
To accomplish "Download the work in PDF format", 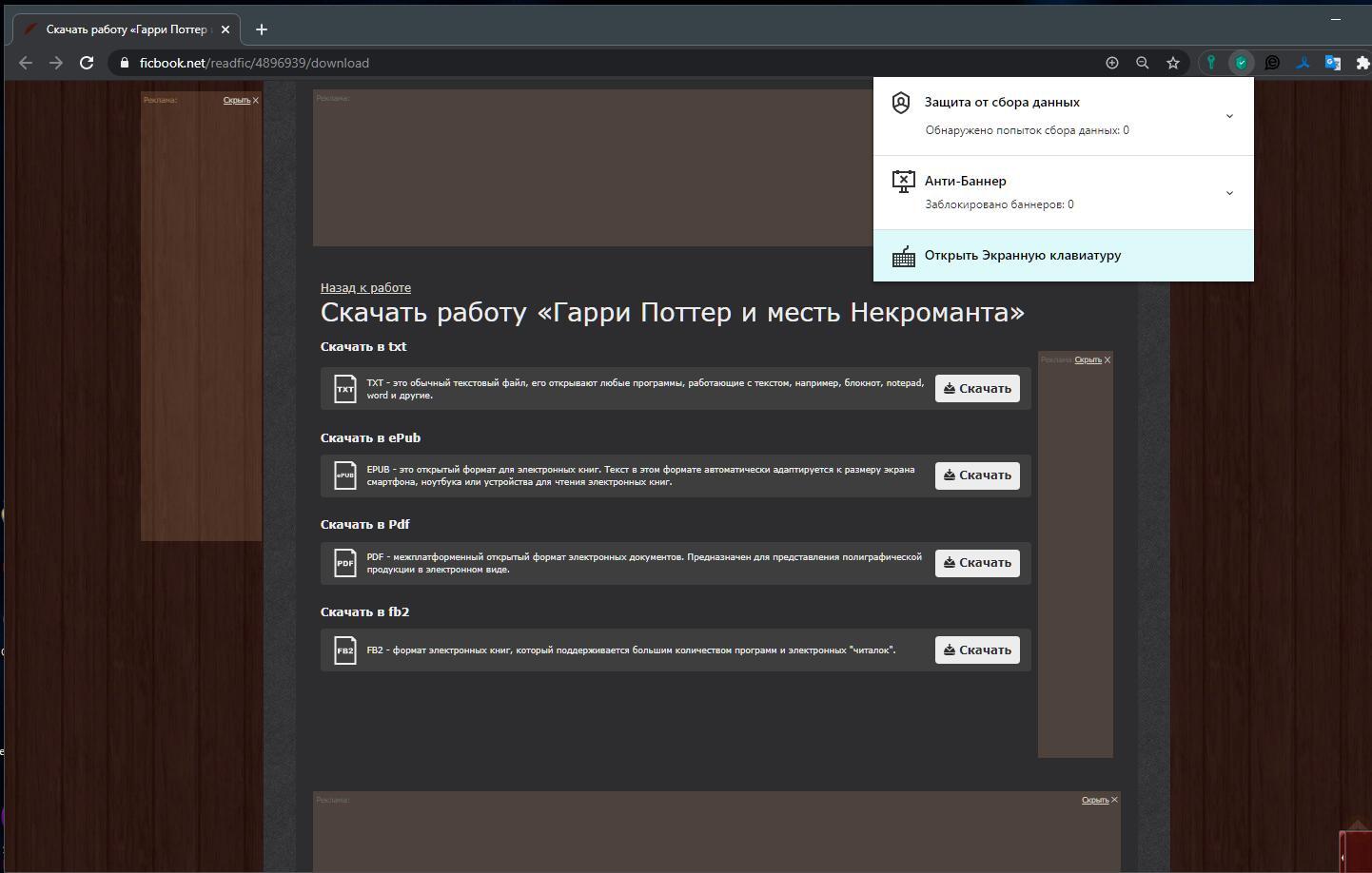I will coord(977,563).
